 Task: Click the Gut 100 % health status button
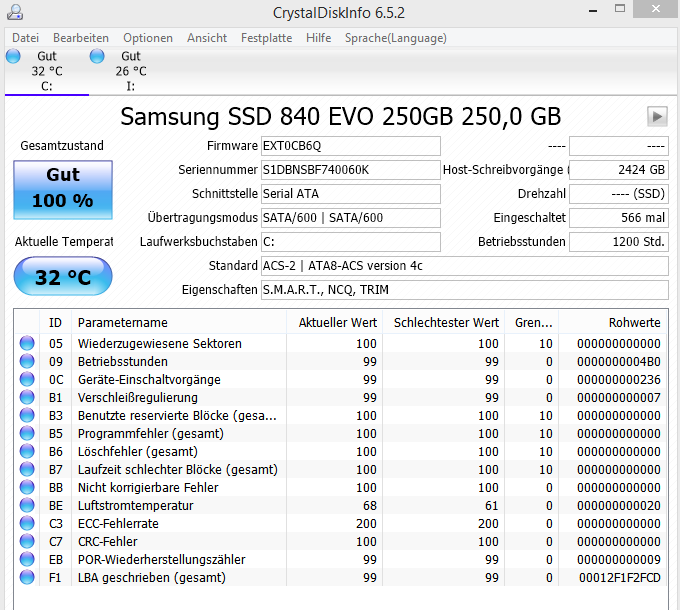click(63, 189)
